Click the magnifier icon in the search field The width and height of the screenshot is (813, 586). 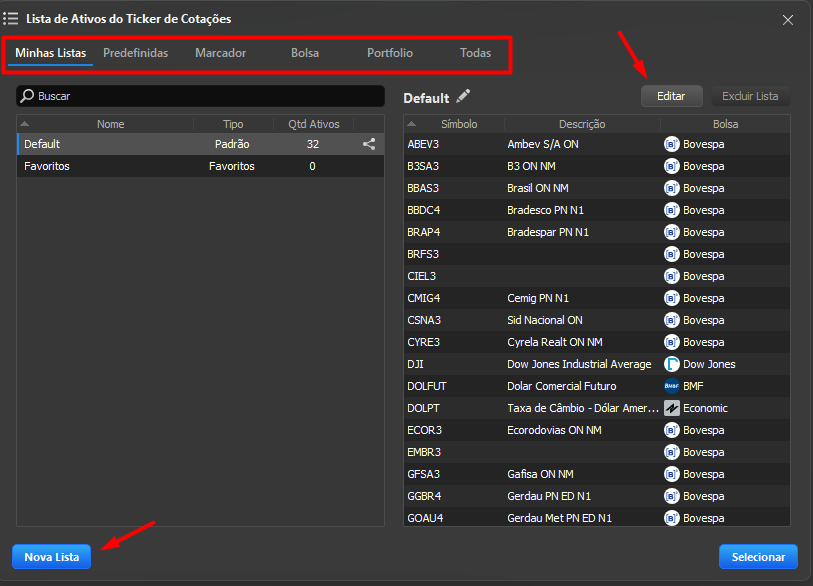click(27, 96)
